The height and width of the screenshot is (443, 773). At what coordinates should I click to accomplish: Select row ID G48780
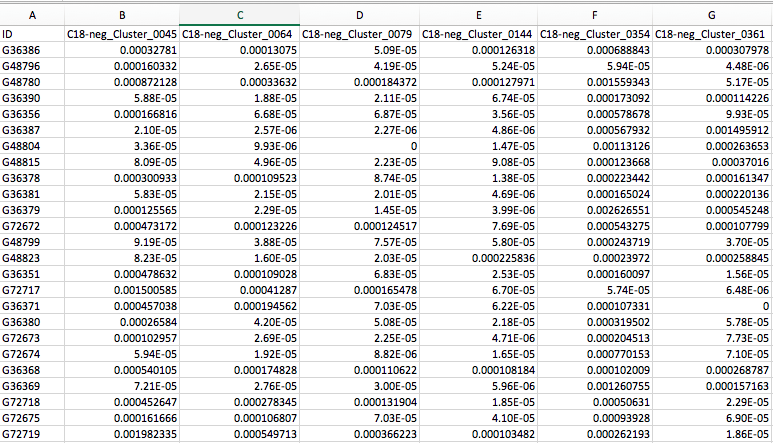coord(32,82)
